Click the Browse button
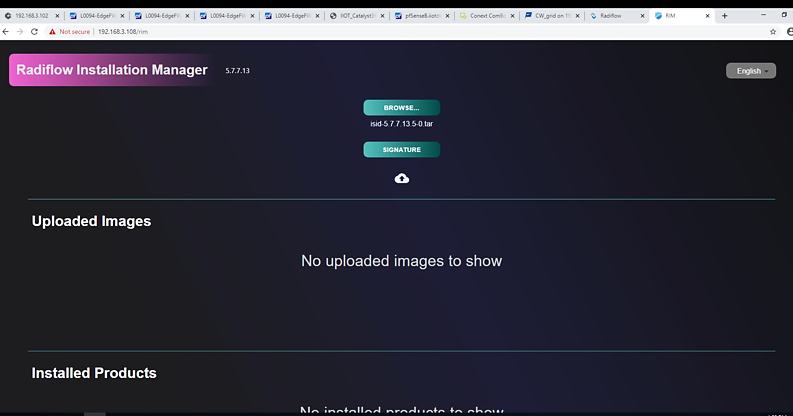793x416 pixels. (x=402, y=108)
